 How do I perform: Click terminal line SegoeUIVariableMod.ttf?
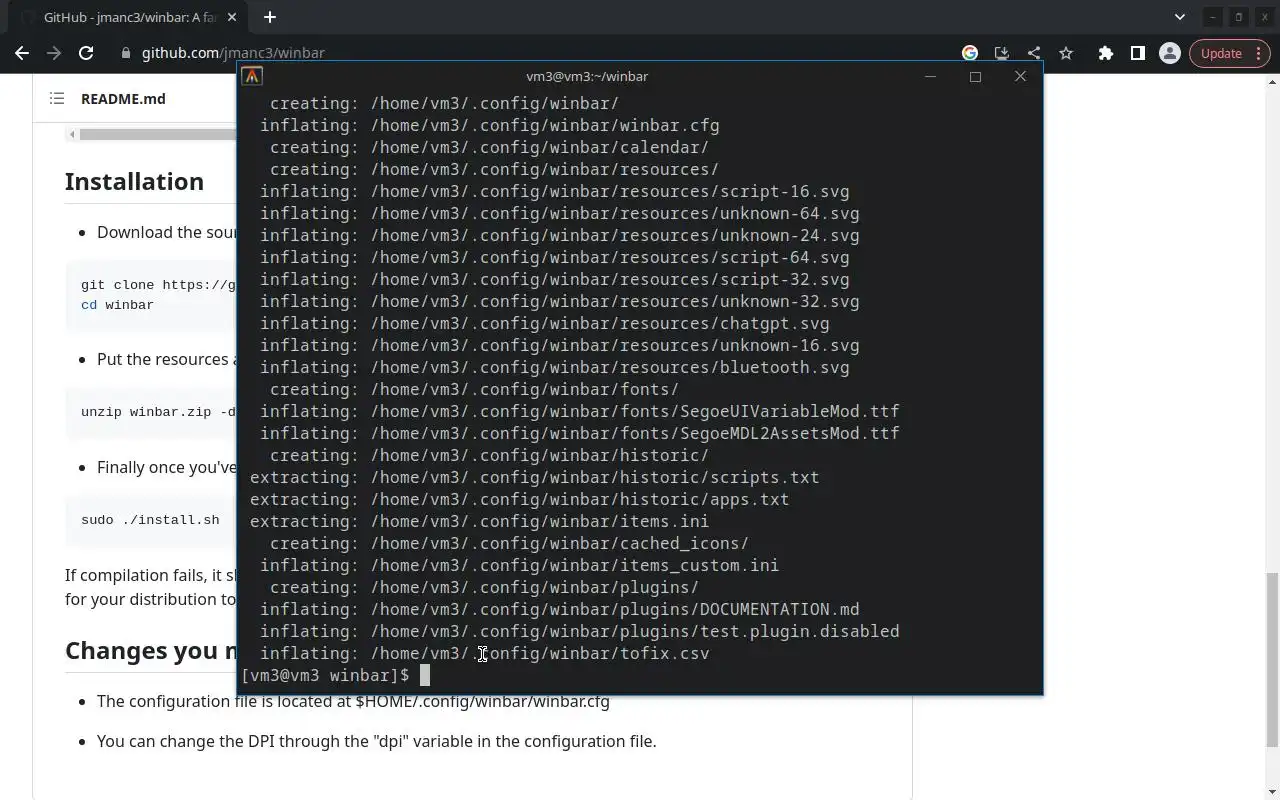[580, 411]
